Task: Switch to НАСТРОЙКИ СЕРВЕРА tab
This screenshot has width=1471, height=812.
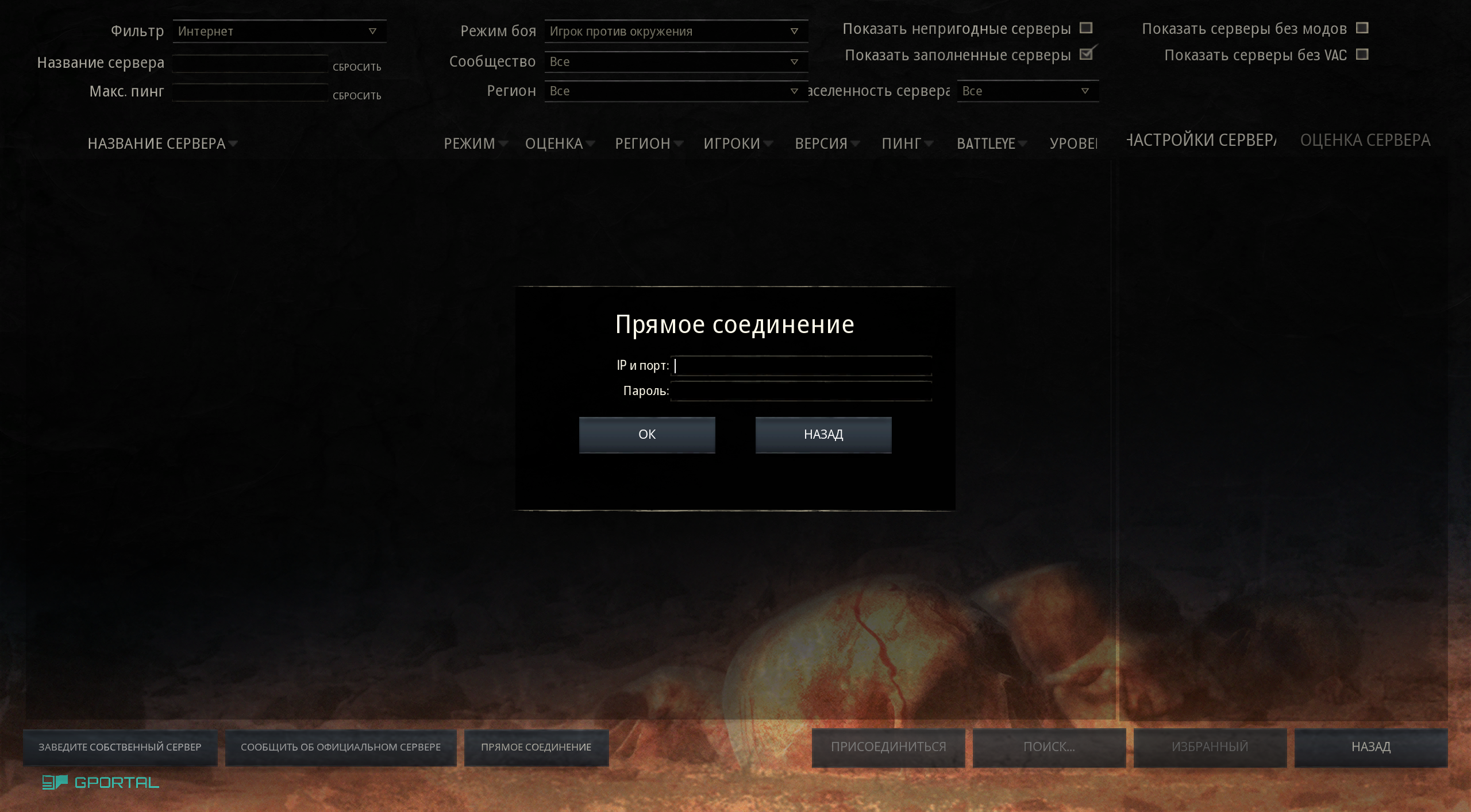Action: [x=1201, y=140]
